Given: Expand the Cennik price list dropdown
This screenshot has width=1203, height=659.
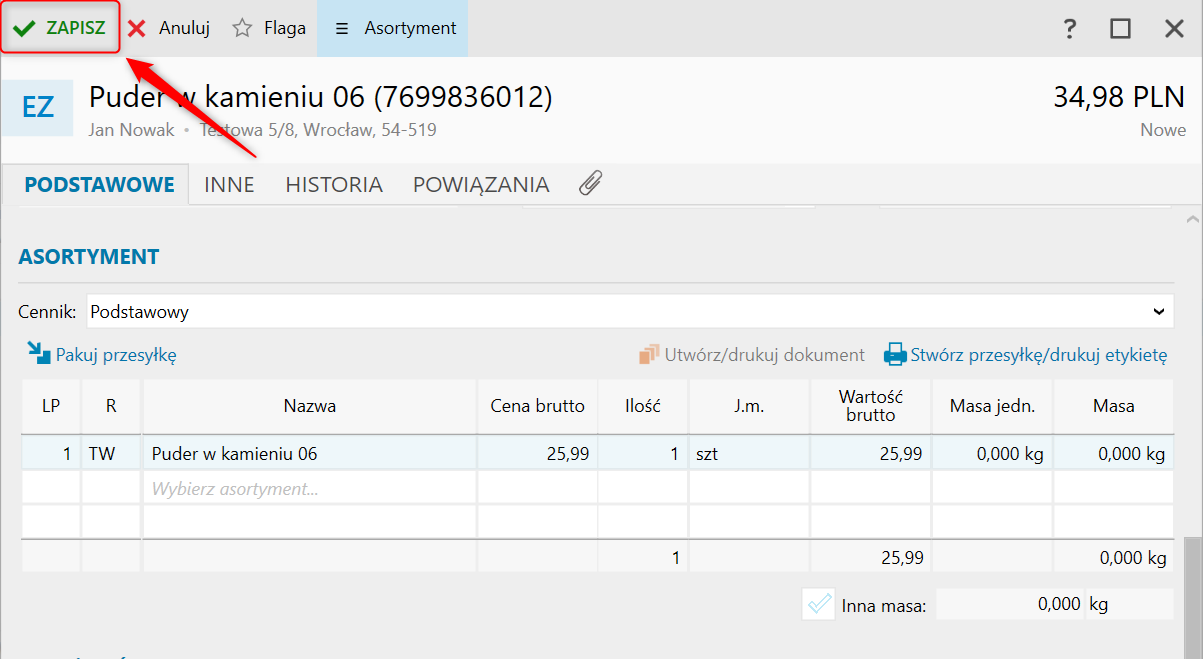Looking at the screenshot, I should (x=1158, y=312).
